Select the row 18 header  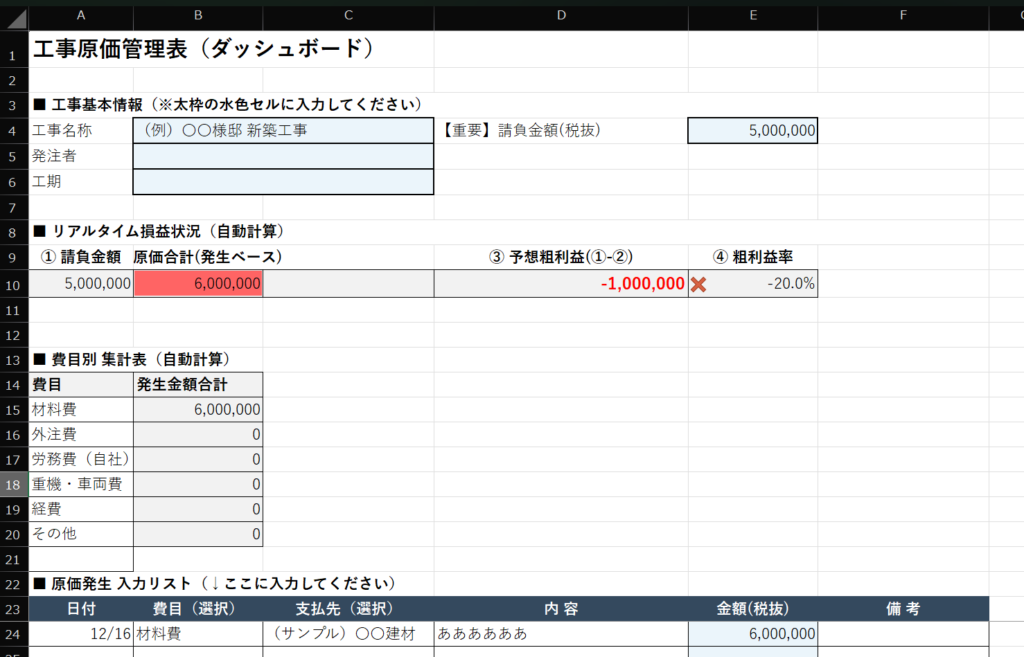(14, 484)
